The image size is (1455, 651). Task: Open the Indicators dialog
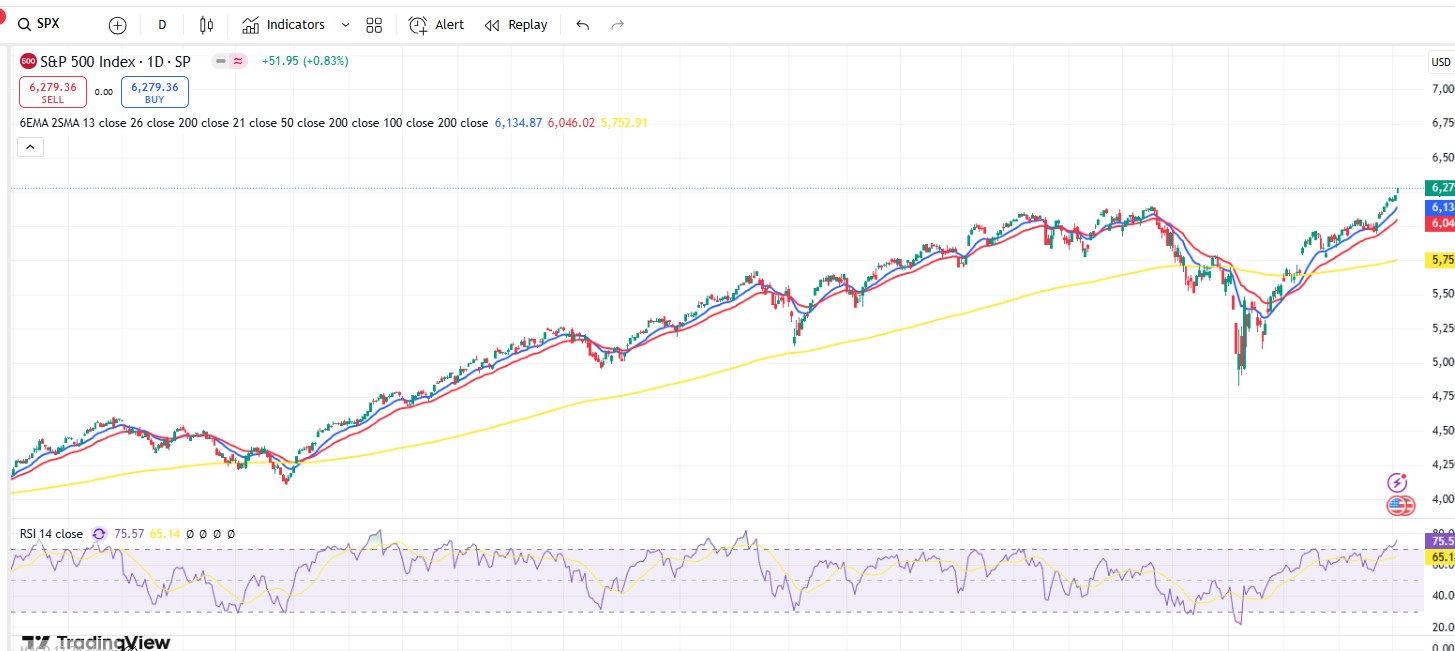coord(284,25)
